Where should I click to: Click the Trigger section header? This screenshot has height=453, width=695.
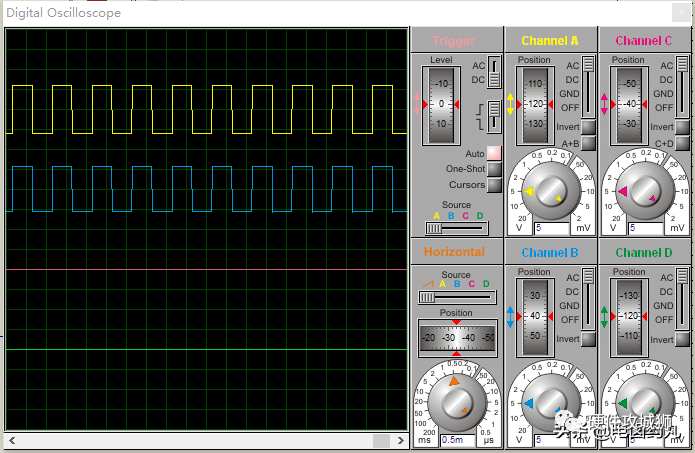click(454, 41)
